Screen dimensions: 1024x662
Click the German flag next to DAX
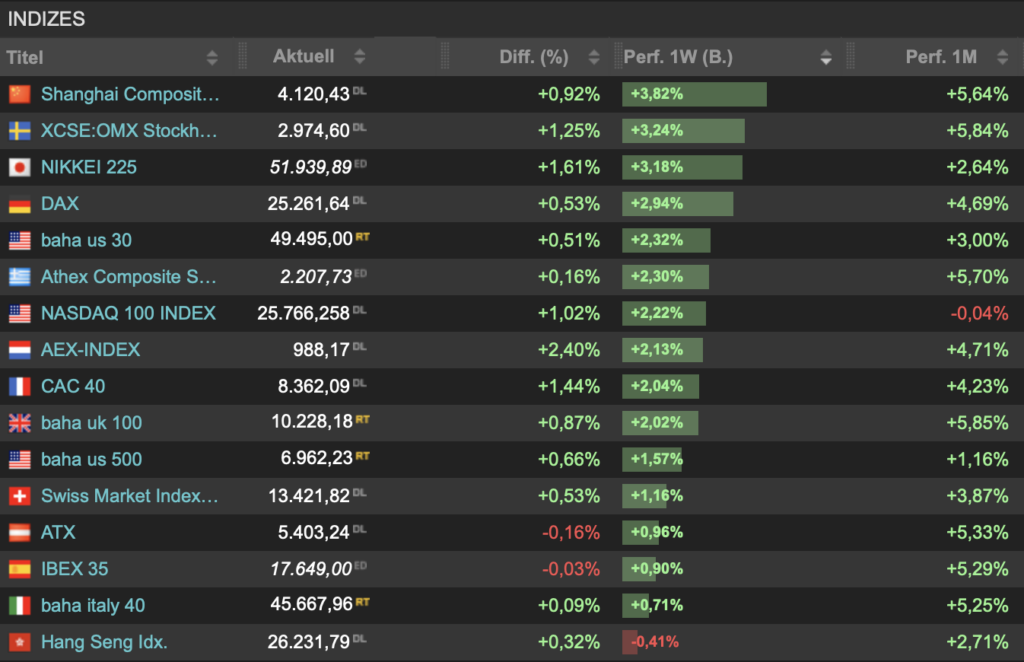coord(19,204)
